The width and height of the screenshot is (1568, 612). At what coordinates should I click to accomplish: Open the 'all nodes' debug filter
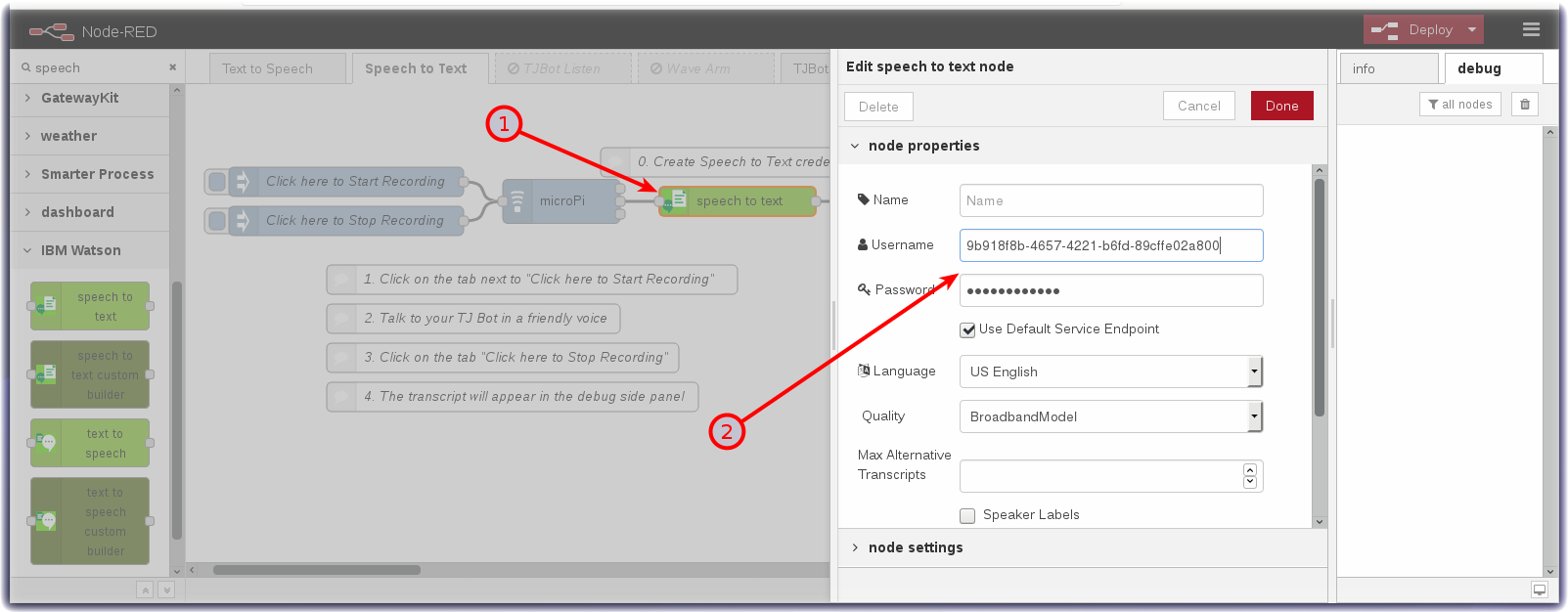pos(1459,105)
